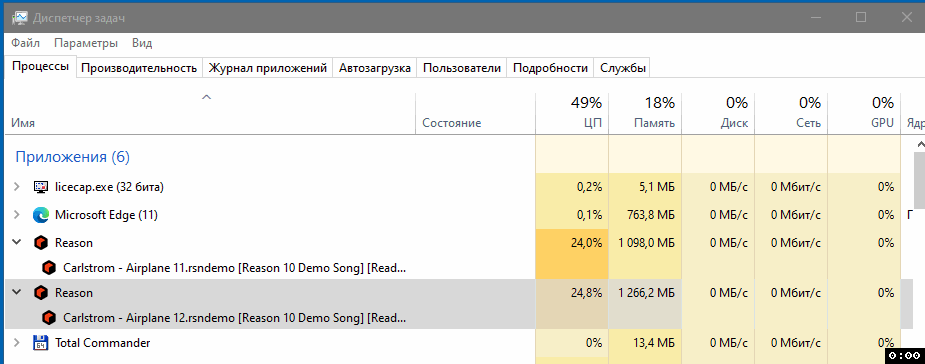Collapse the Reason group using 1 098,0 МБ
The image size is (925, 364).
click(x=17, y=242)
